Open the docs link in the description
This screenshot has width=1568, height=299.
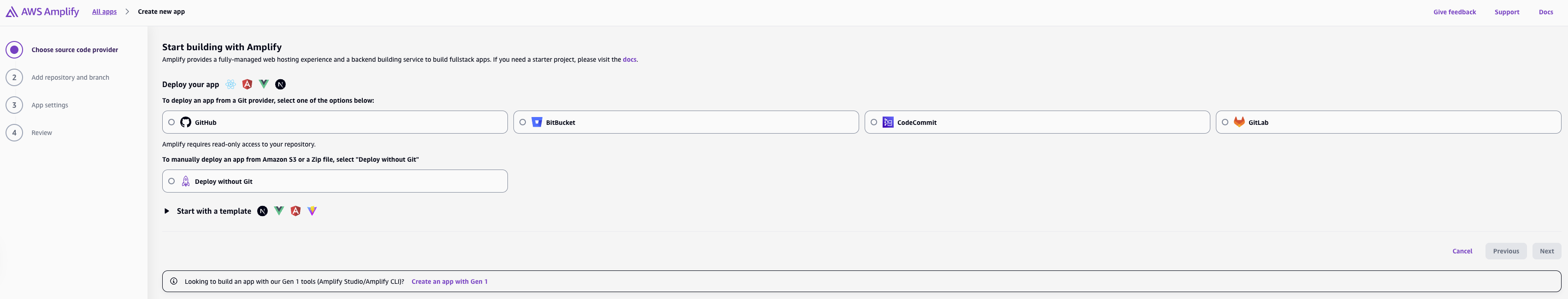click(x=630, y=59)
